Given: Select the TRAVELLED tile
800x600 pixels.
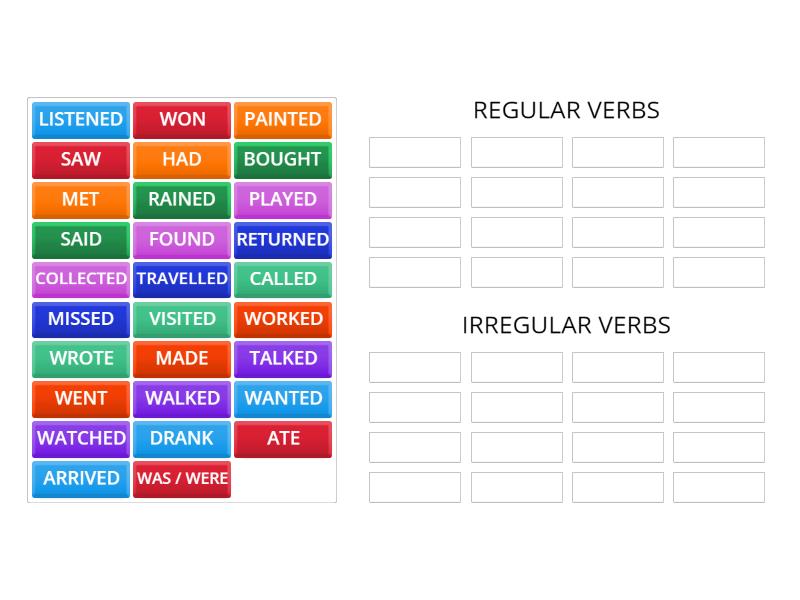Looking at the screenshot, I should (181, 279).
